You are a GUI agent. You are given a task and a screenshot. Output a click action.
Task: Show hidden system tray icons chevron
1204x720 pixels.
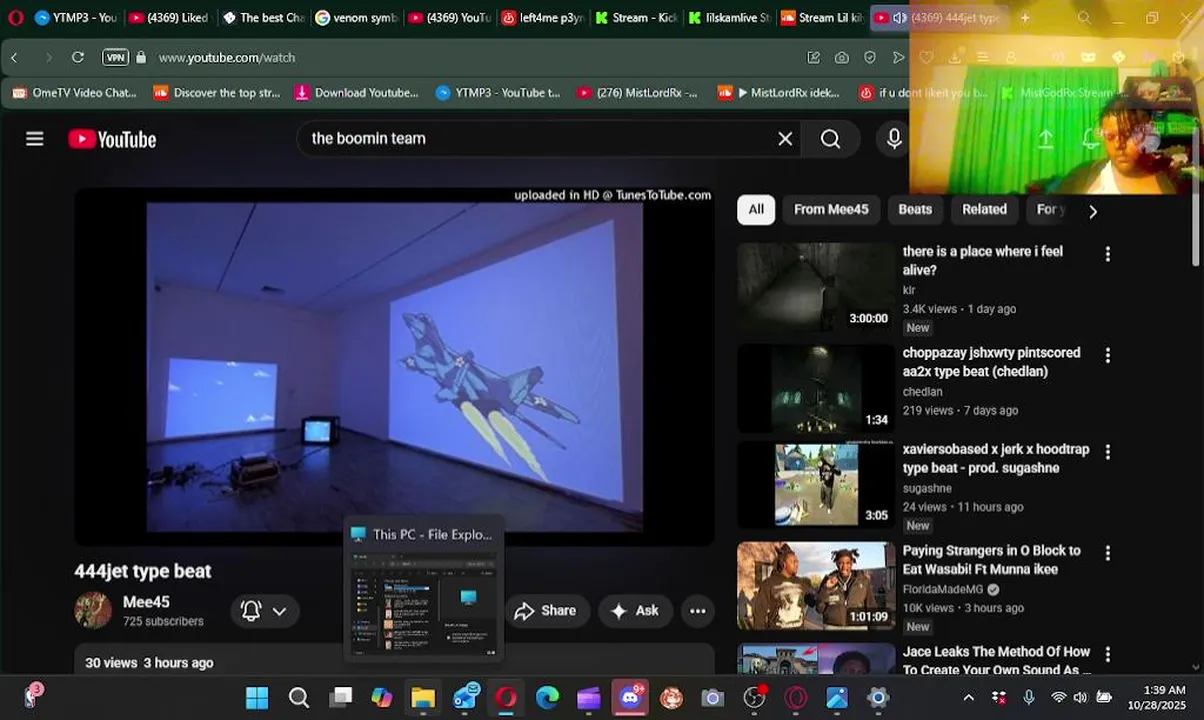coord(968,698)
